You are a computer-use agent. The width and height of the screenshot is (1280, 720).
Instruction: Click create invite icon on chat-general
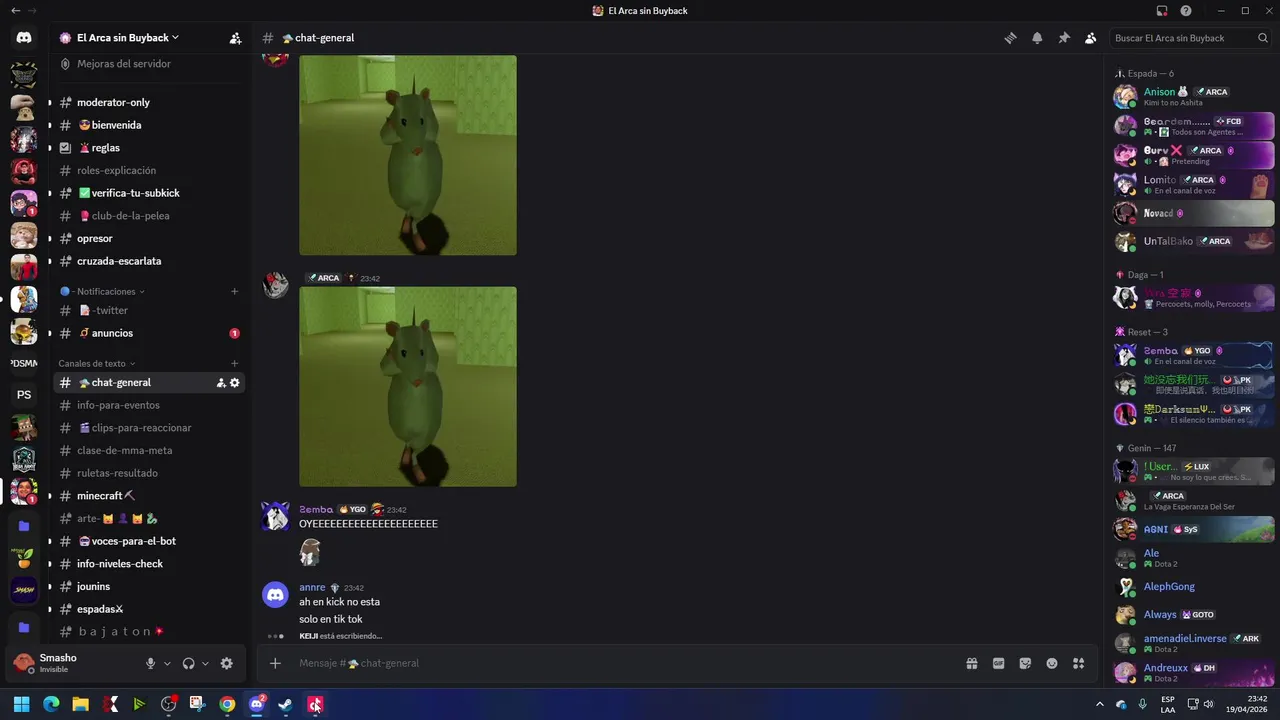click(221, 383)
